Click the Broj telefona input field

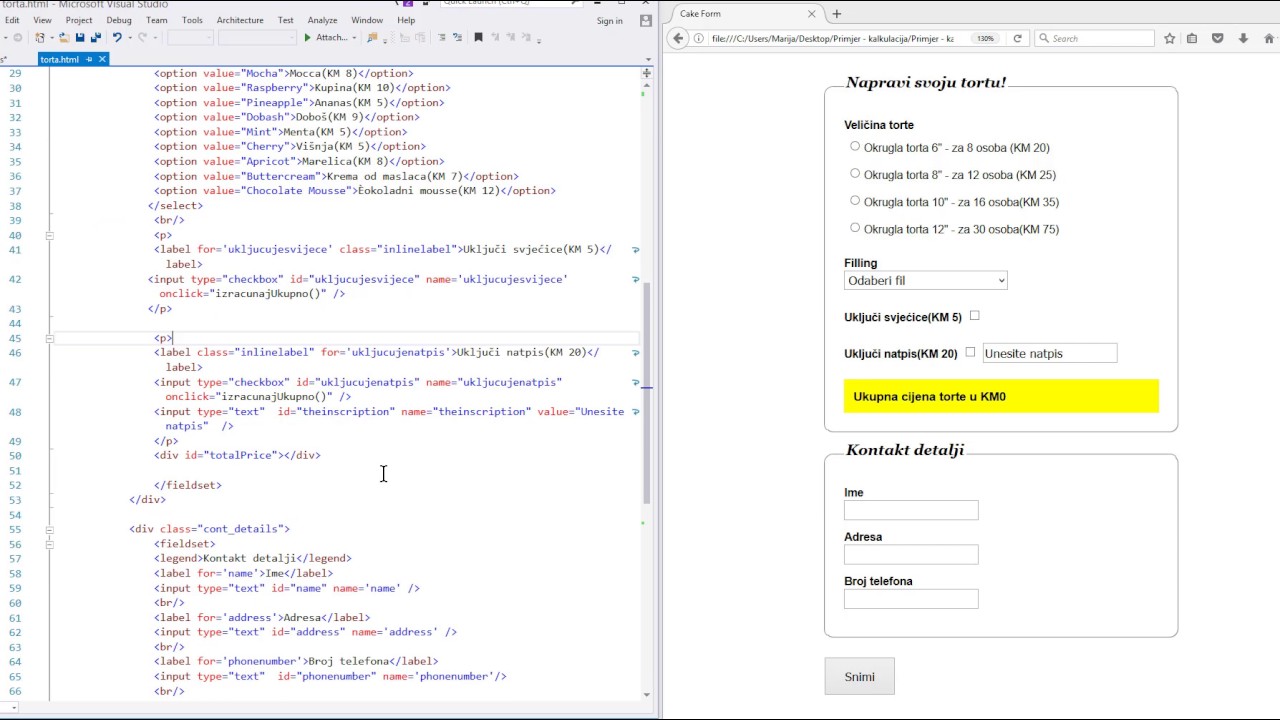point(911,599)
